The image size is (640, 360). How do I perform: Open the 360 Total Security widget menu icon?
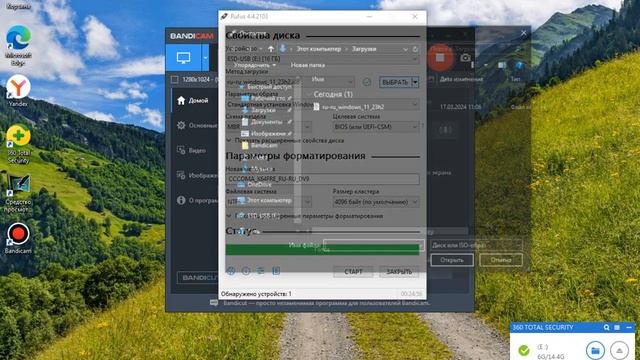[x=617, y=327]
